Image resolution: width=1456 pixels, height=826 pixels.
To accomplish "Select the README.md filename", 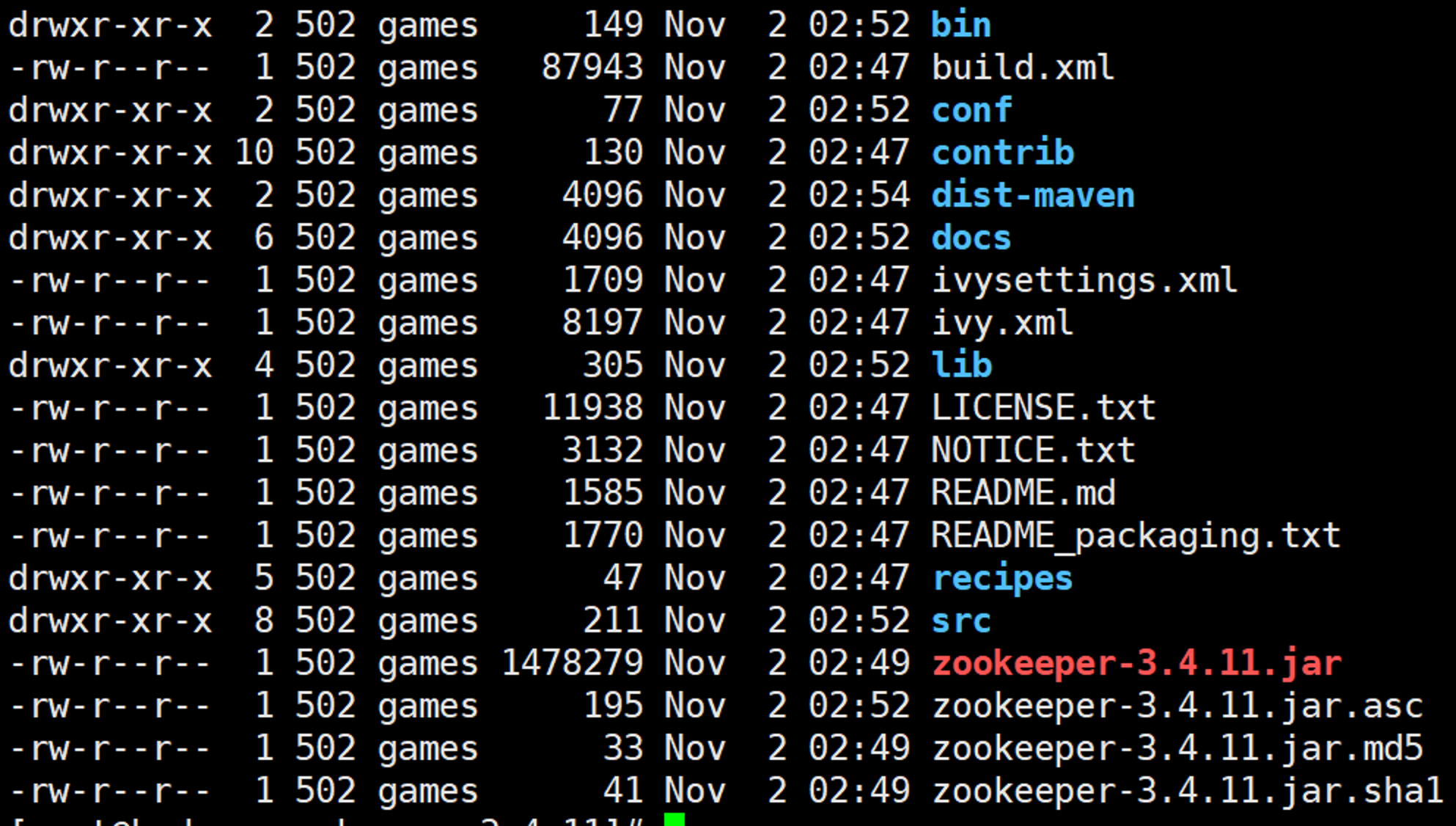I will coord(1023,493).
